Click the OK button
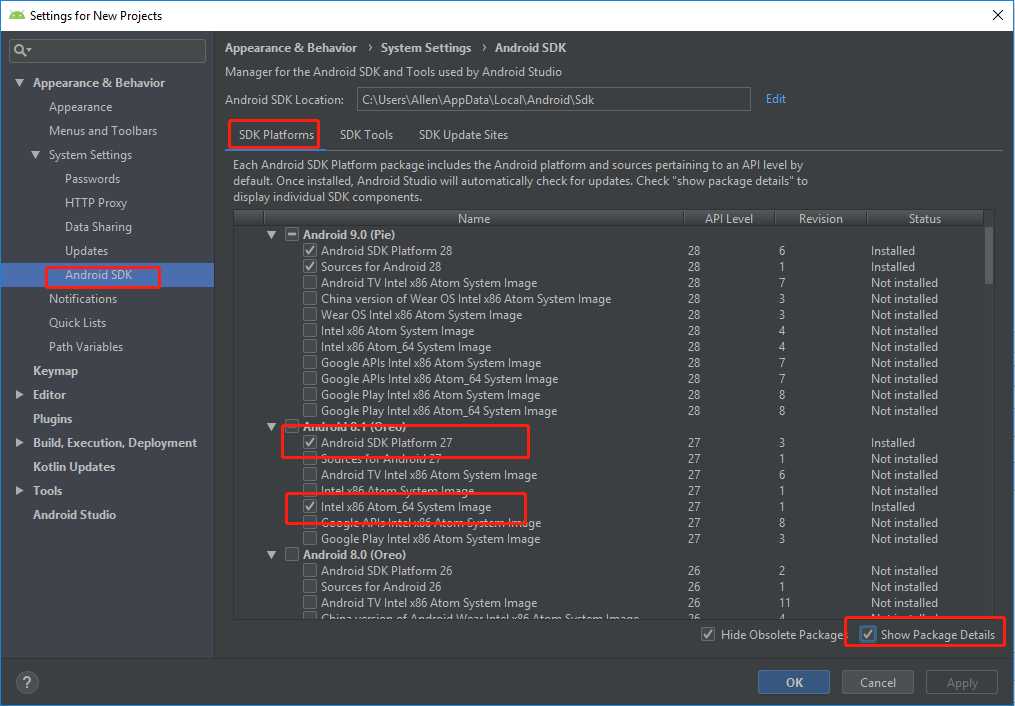The width and height of the screenshot is (1015, 706). click(x=794, y=682)
